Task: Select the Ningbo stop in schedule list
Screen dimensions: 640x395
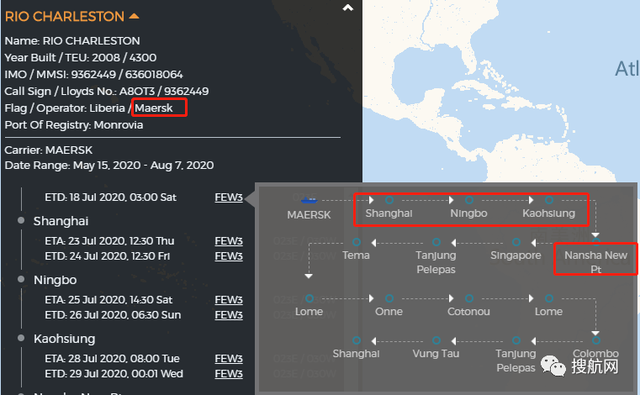Action: (x=55, y=280)
